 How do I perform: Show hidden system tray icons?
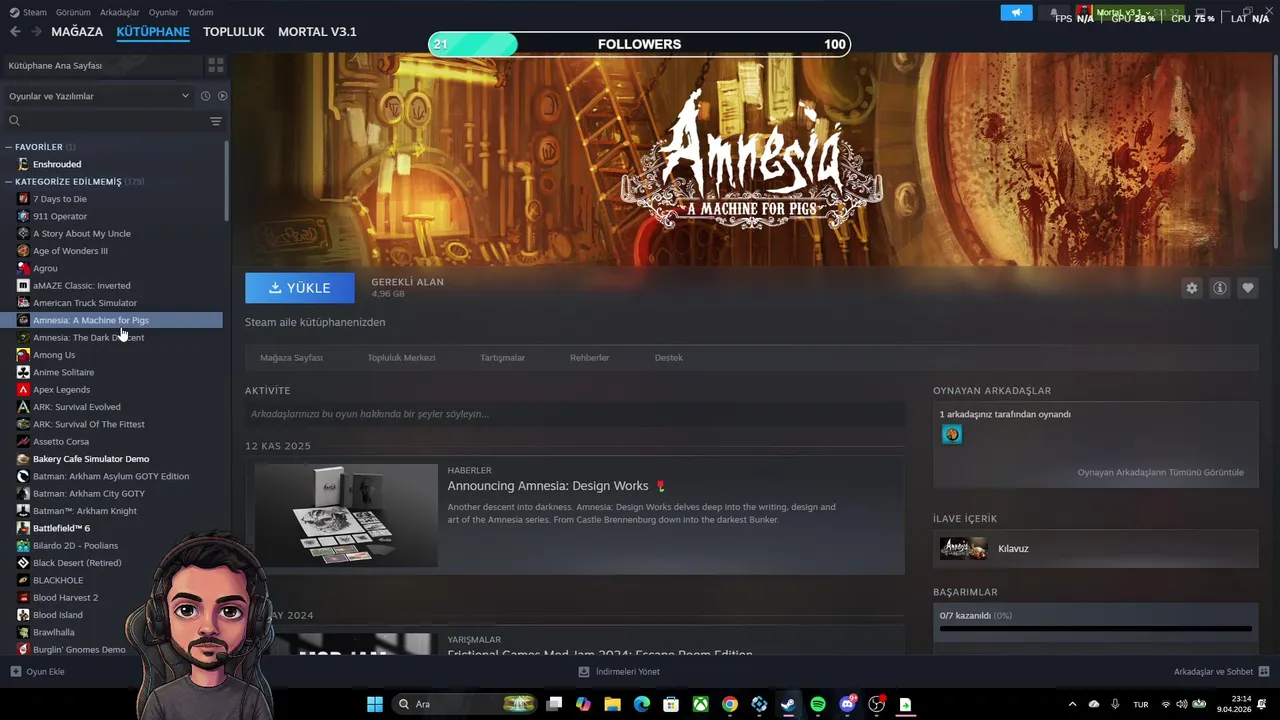(1072, 704)
